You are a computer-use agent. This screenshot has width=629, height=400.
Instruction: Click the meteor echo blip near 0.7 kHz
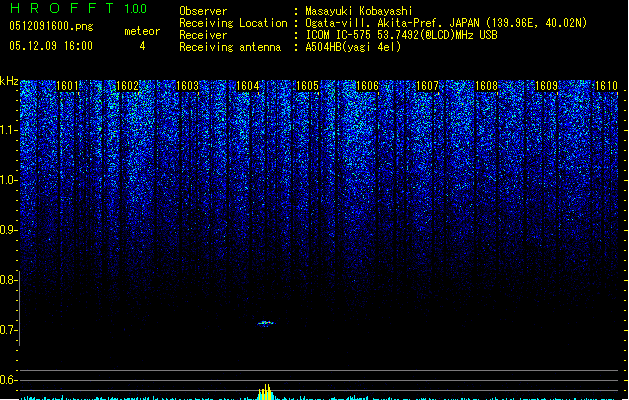(266, 323)
